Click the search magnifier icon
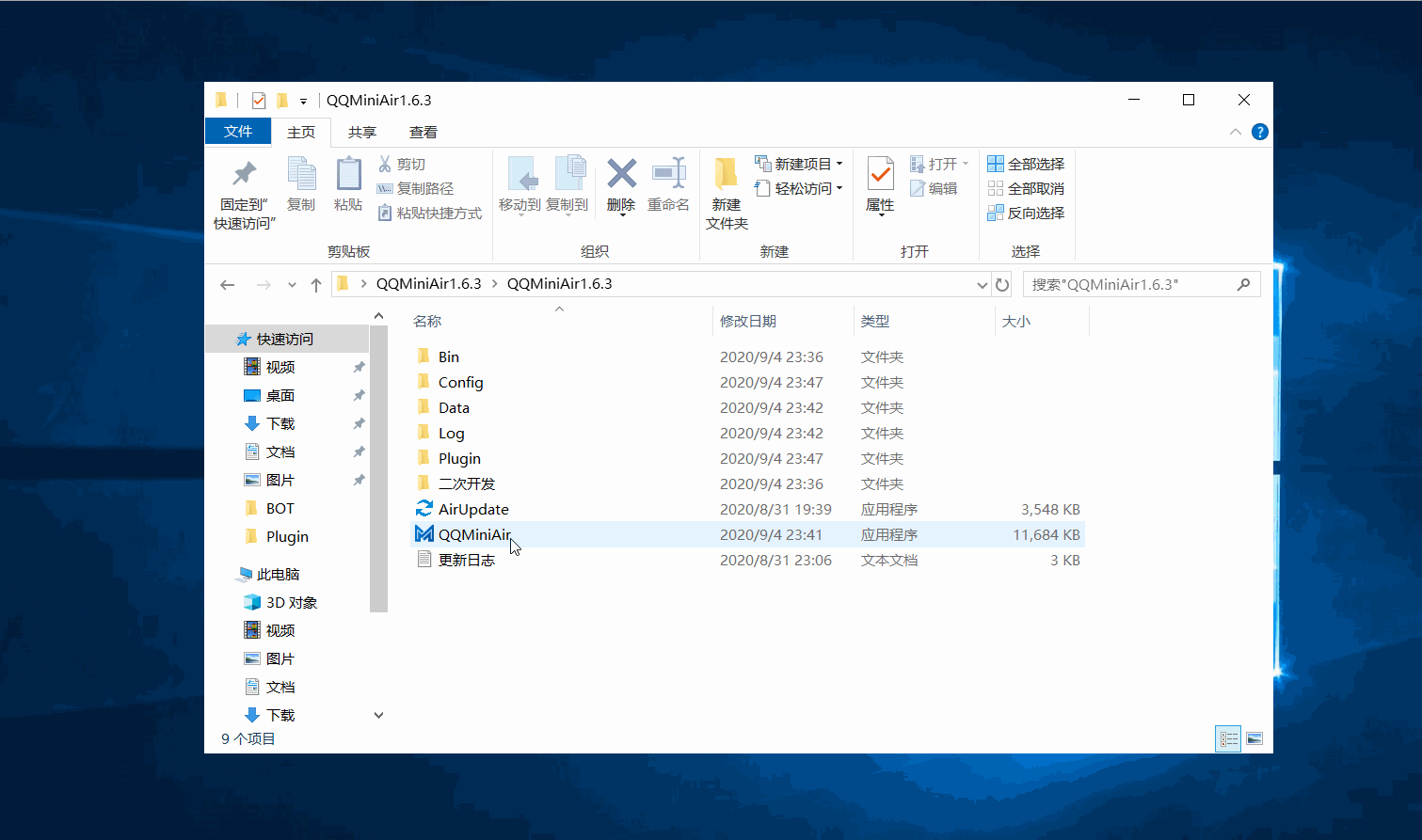1422x840 pixels. (1243, 284)
